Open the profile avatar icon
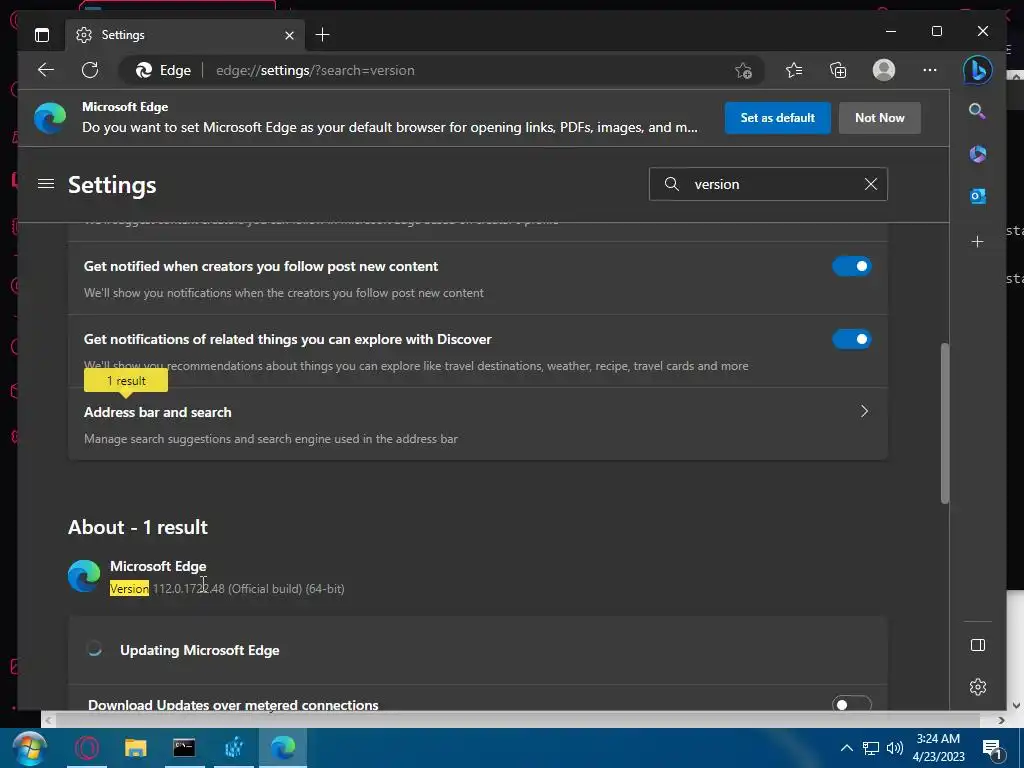The image size is (1024, 768). point(884,70)
